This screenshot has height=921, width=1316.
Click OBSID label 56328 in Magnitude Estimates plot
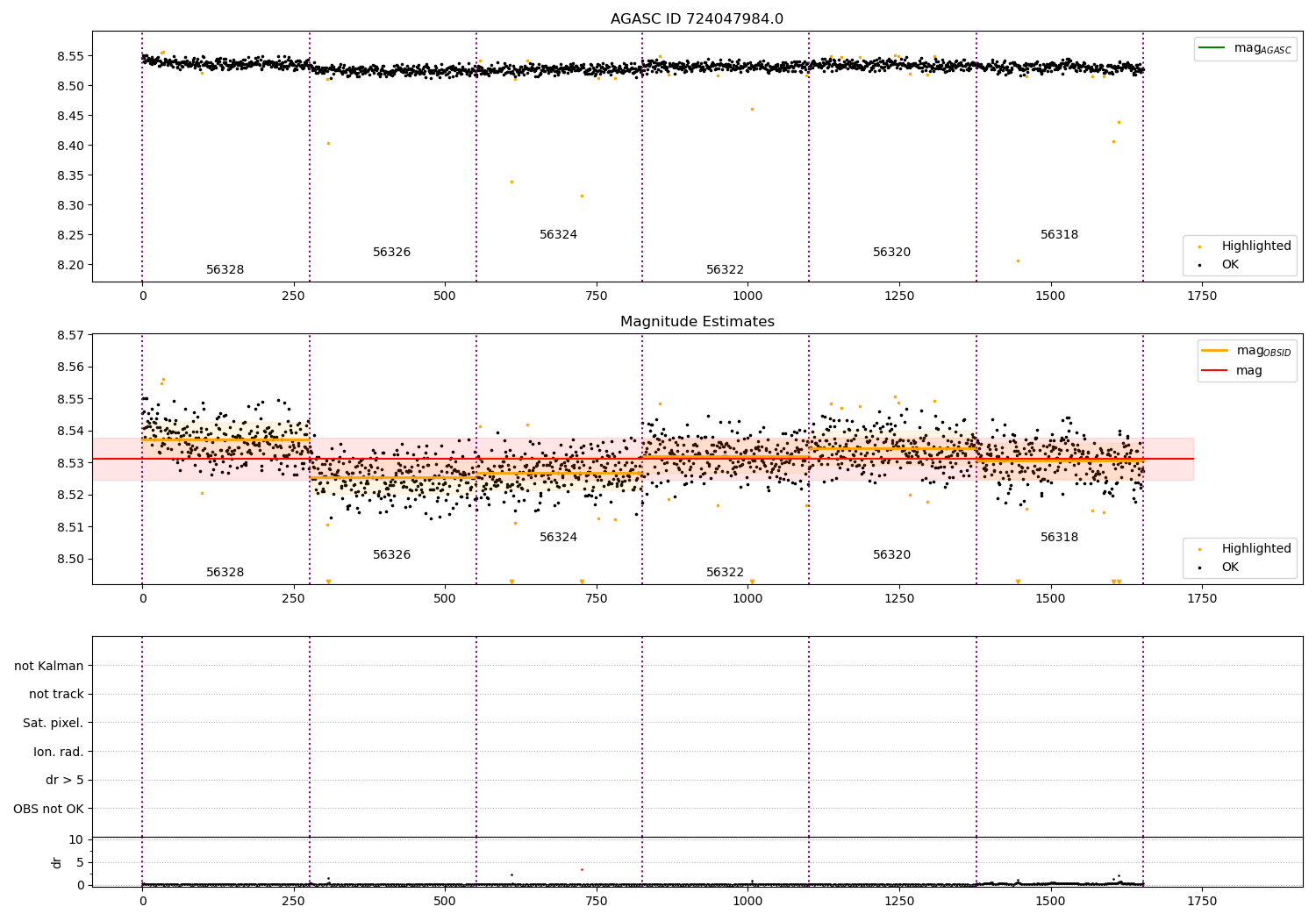click(225, 573)
